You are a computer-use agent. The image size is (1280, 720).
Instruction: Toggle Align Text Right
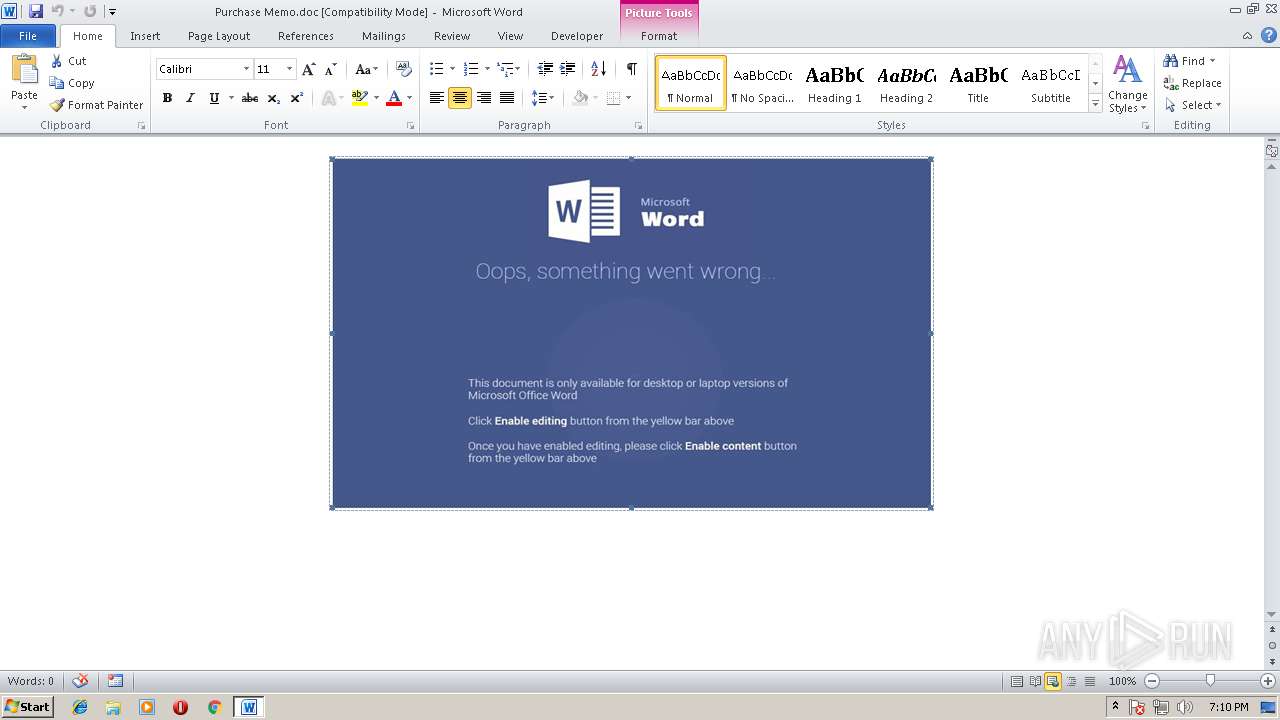click(x=484, y=98)
